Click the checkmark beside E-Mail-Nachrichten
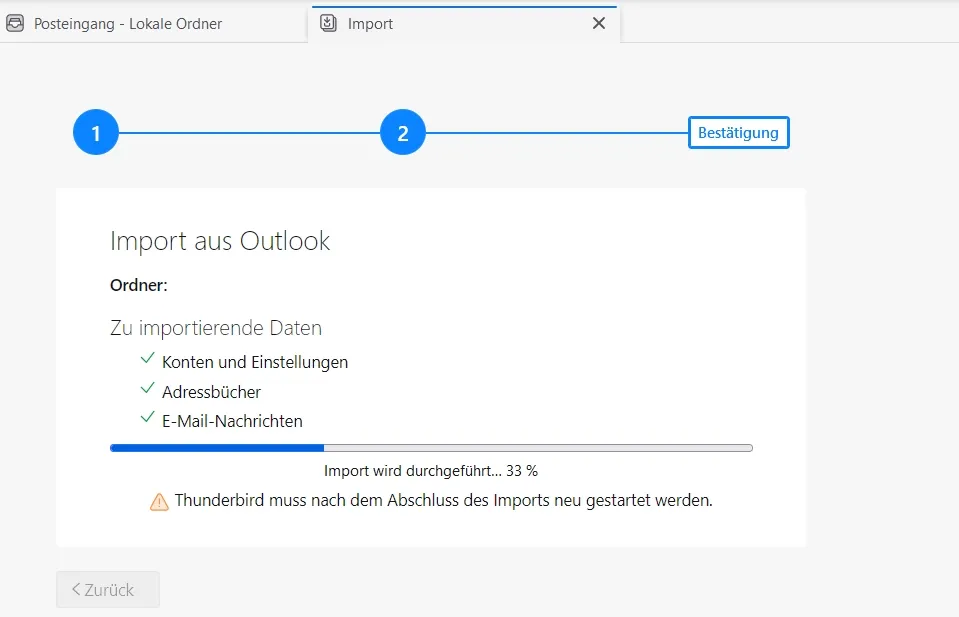The height and width of the screenshot is (617, 959). pyautogui.click(x=147, y=417)
